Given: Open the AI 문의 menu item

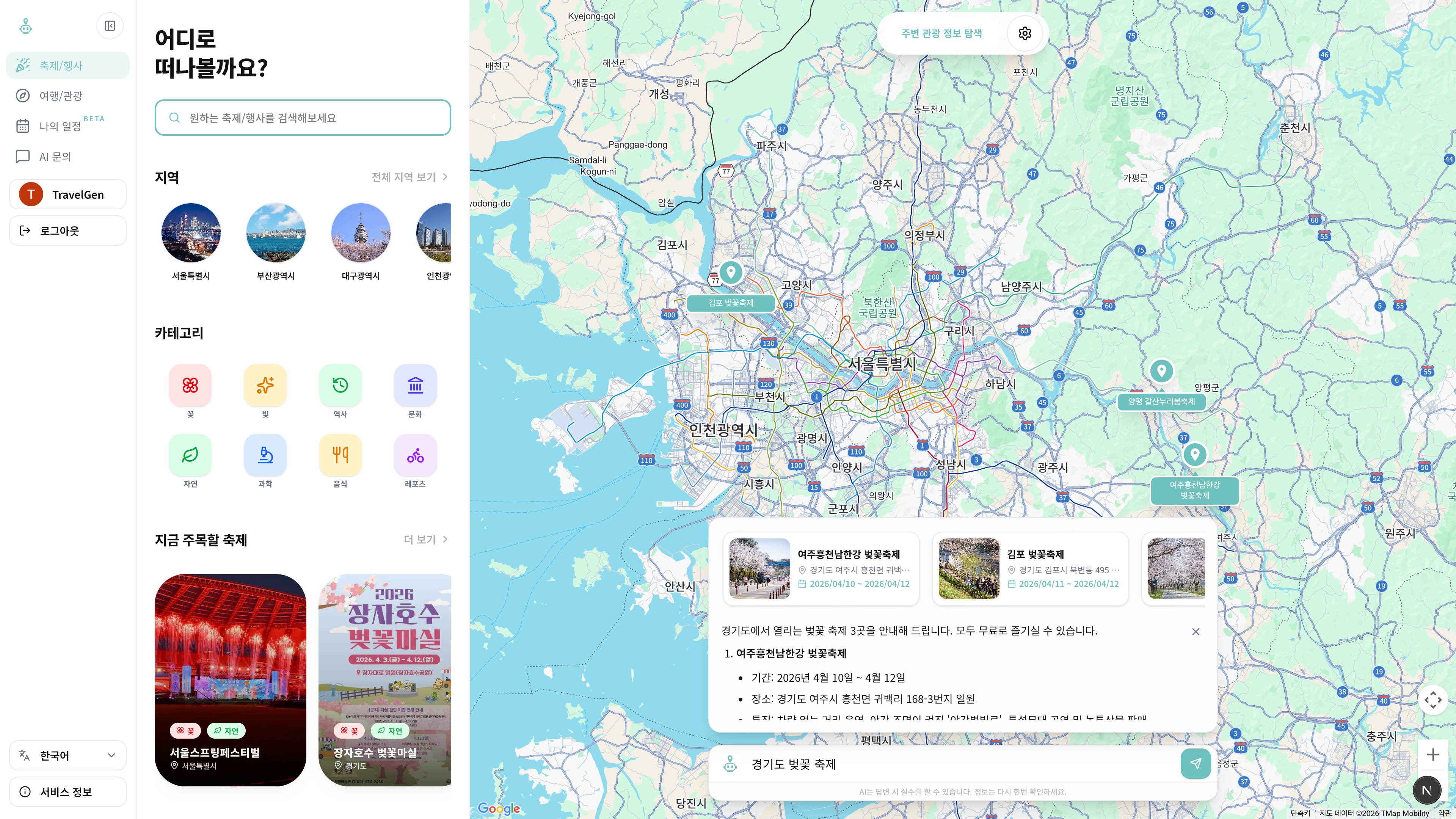Looking at the screenshot, I should 55,157.
